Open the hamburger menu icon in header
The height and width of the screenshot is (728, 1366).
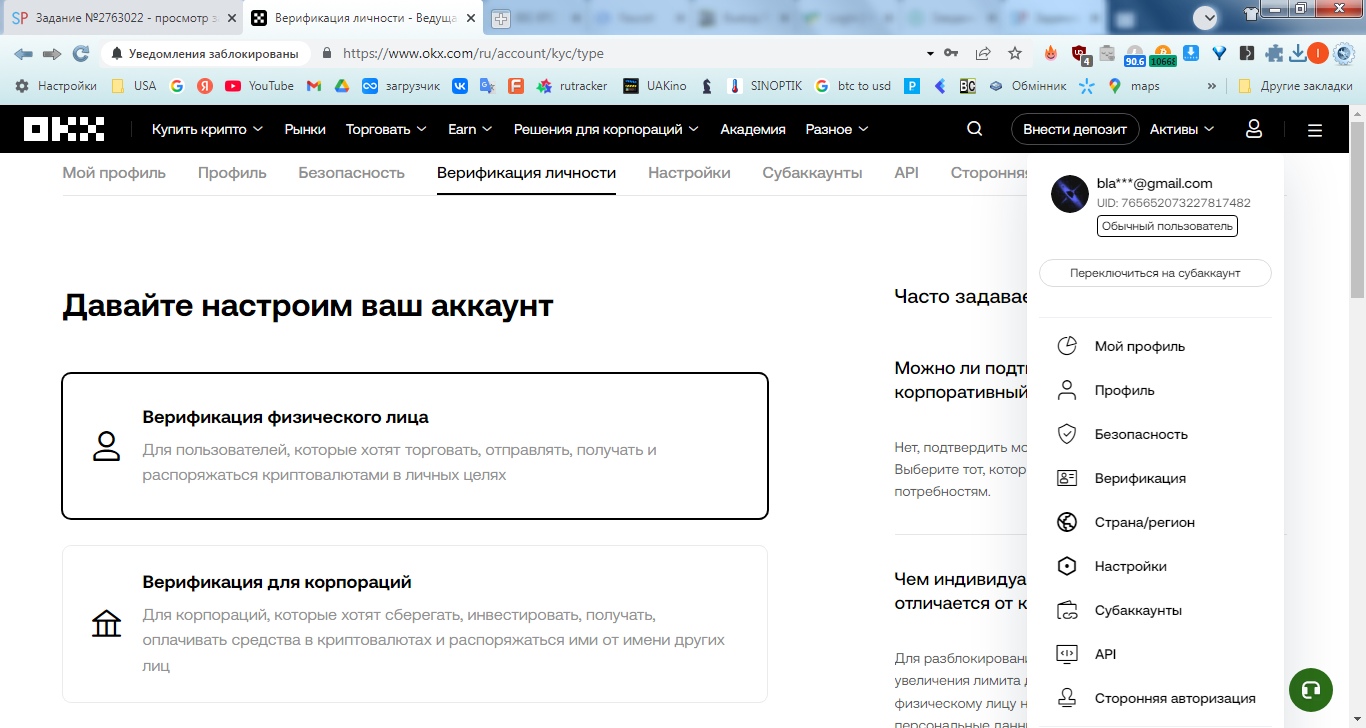pyautogui.click(x=1315, y=130)
